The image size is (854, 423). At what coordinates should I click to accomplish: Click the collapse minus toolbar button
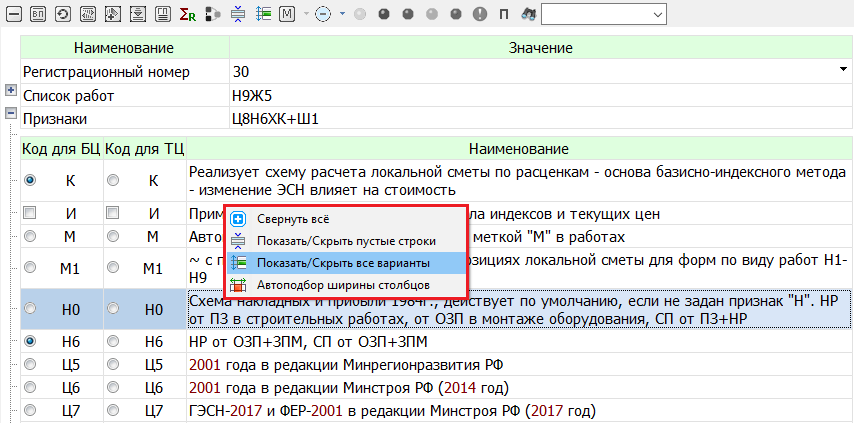[13, 14]
